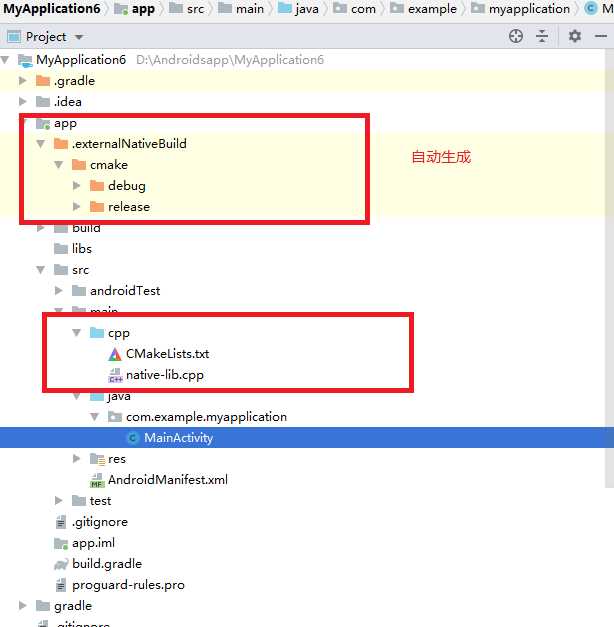
Task: Click the native-lib.cpp C++ file icon
Action: (x=116, y=375)
